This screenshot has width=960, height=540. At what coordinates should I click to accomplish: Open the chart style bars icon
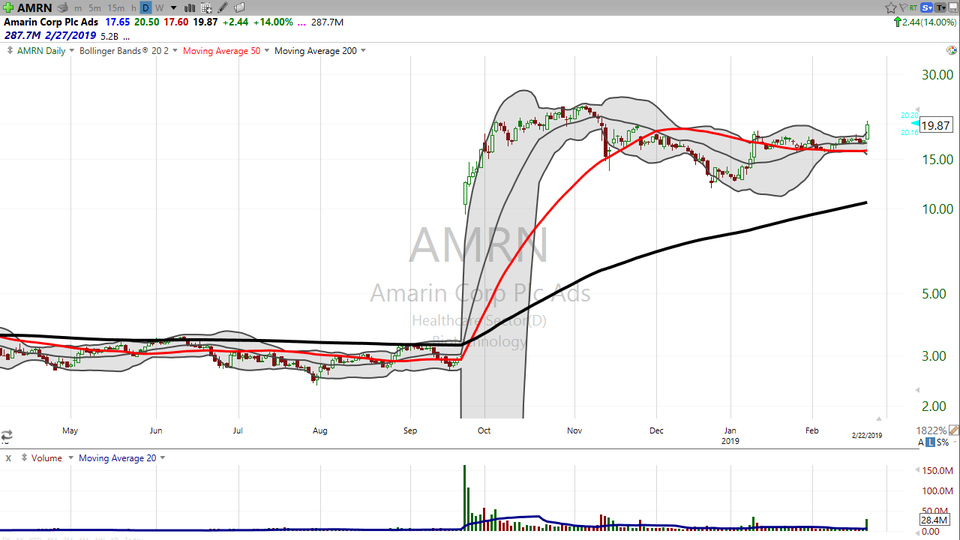pos(190,8)
